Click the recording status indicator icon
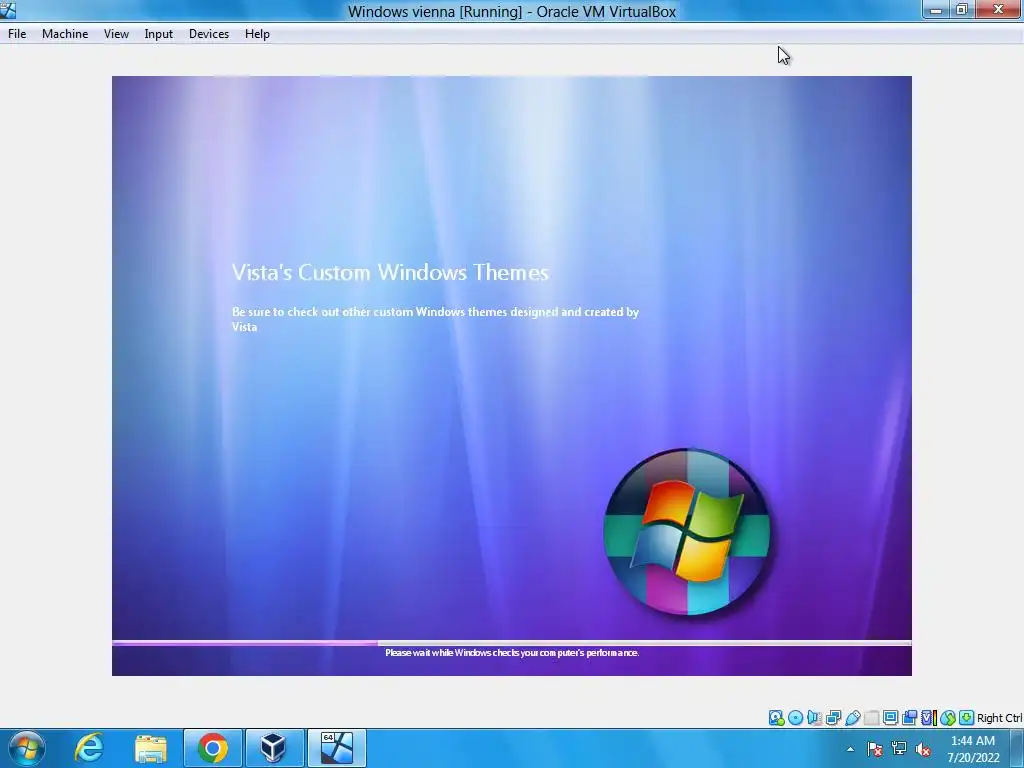This screenshot has height=768, width=1024. (x=909, y=718)
